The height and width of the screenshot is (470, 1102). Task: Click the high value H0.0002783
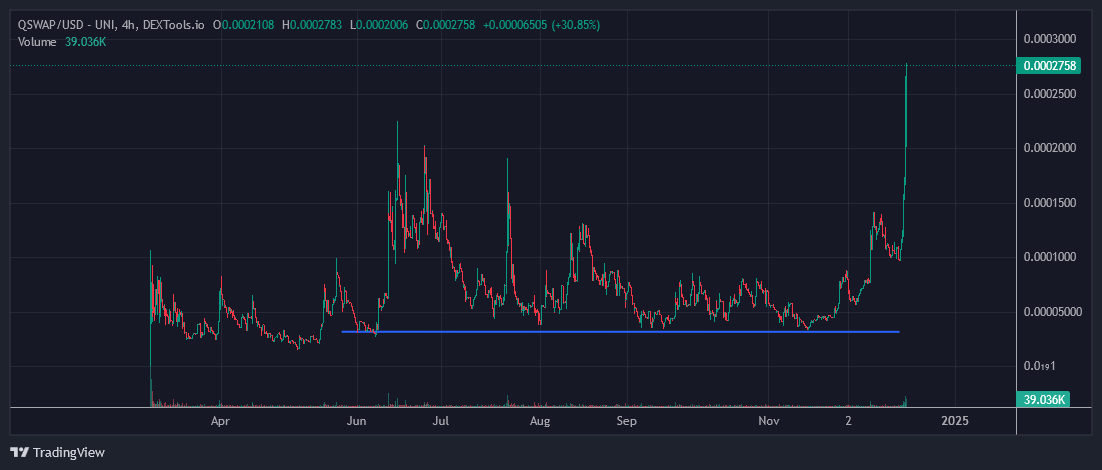coord(312,25)
